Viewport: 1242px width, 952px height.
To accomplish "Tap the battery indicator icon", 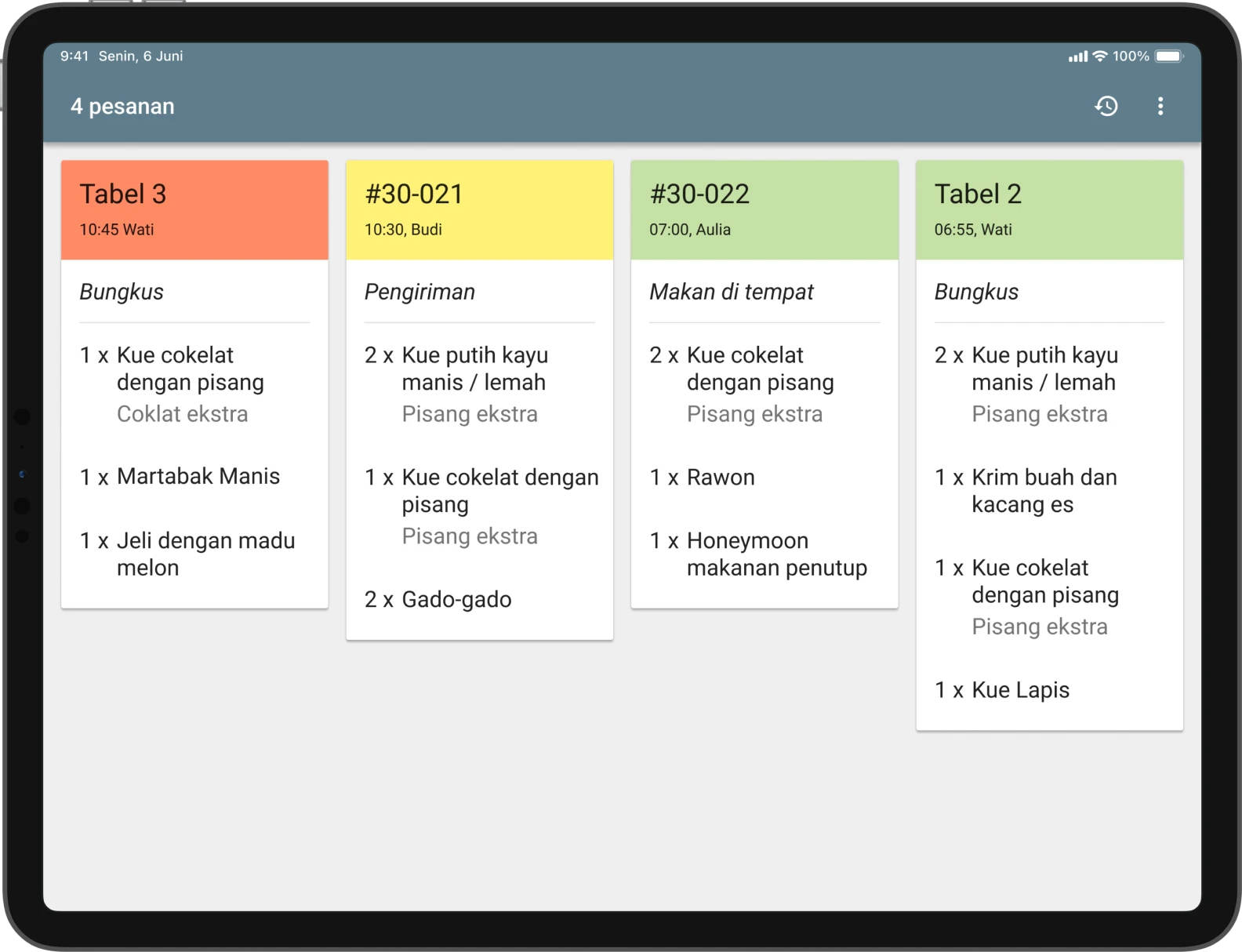I will (x=1168, y=56).
